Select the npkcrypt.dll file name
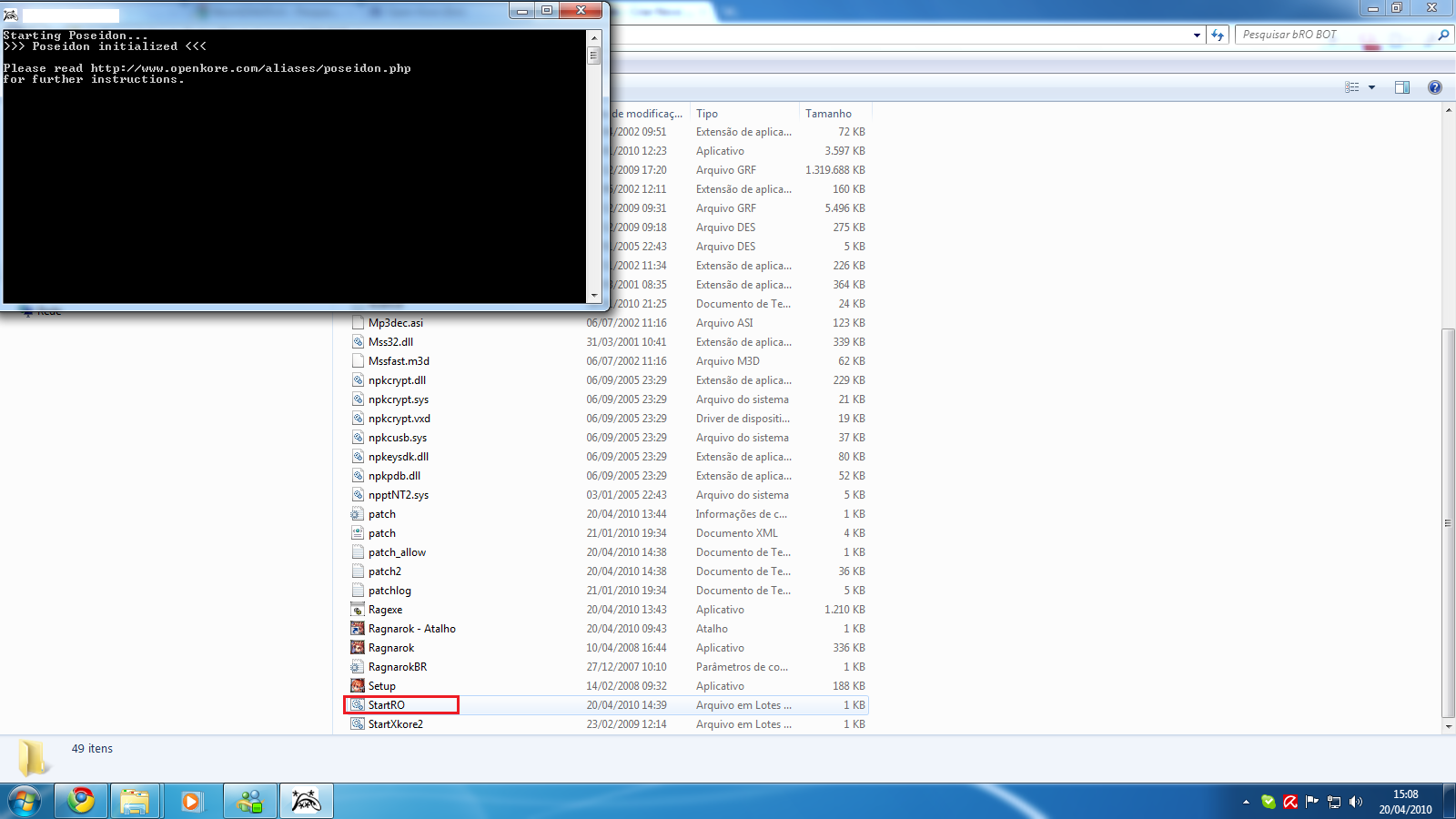The height and width of the screenshot is (819, 1456). point(397,380)
